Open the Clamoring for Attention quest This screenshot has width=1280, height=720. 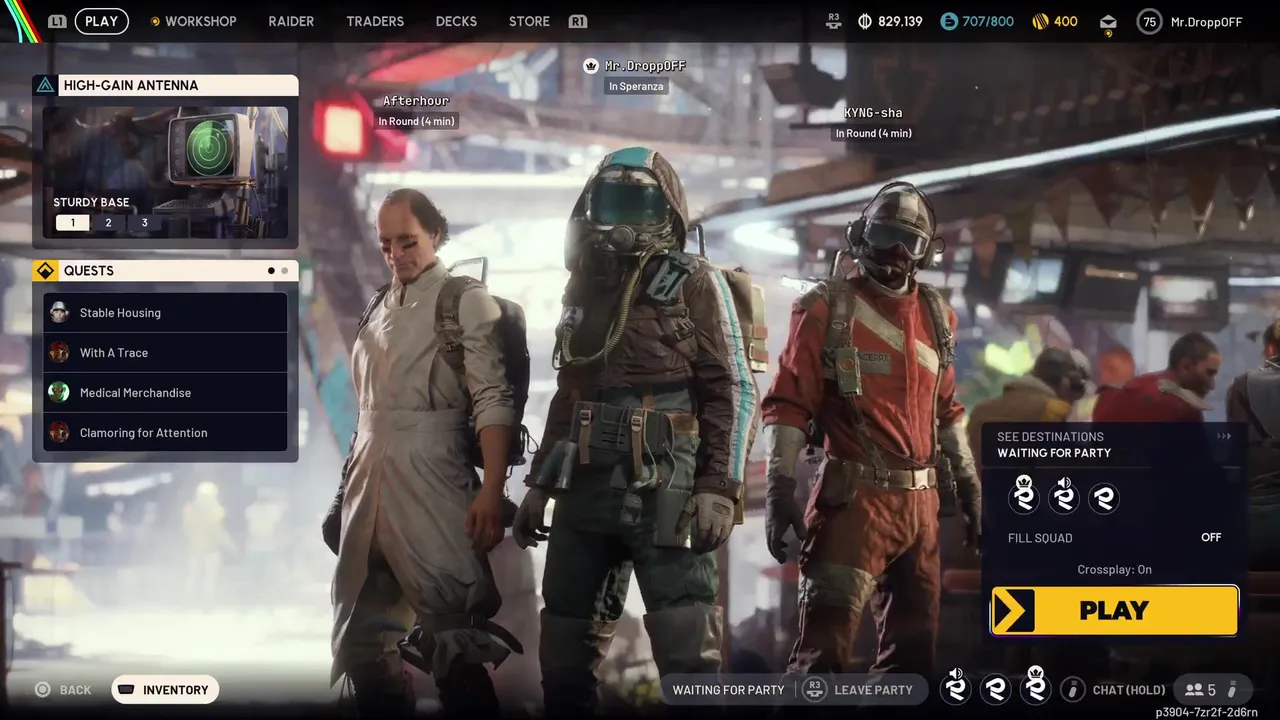click(166, 432)
